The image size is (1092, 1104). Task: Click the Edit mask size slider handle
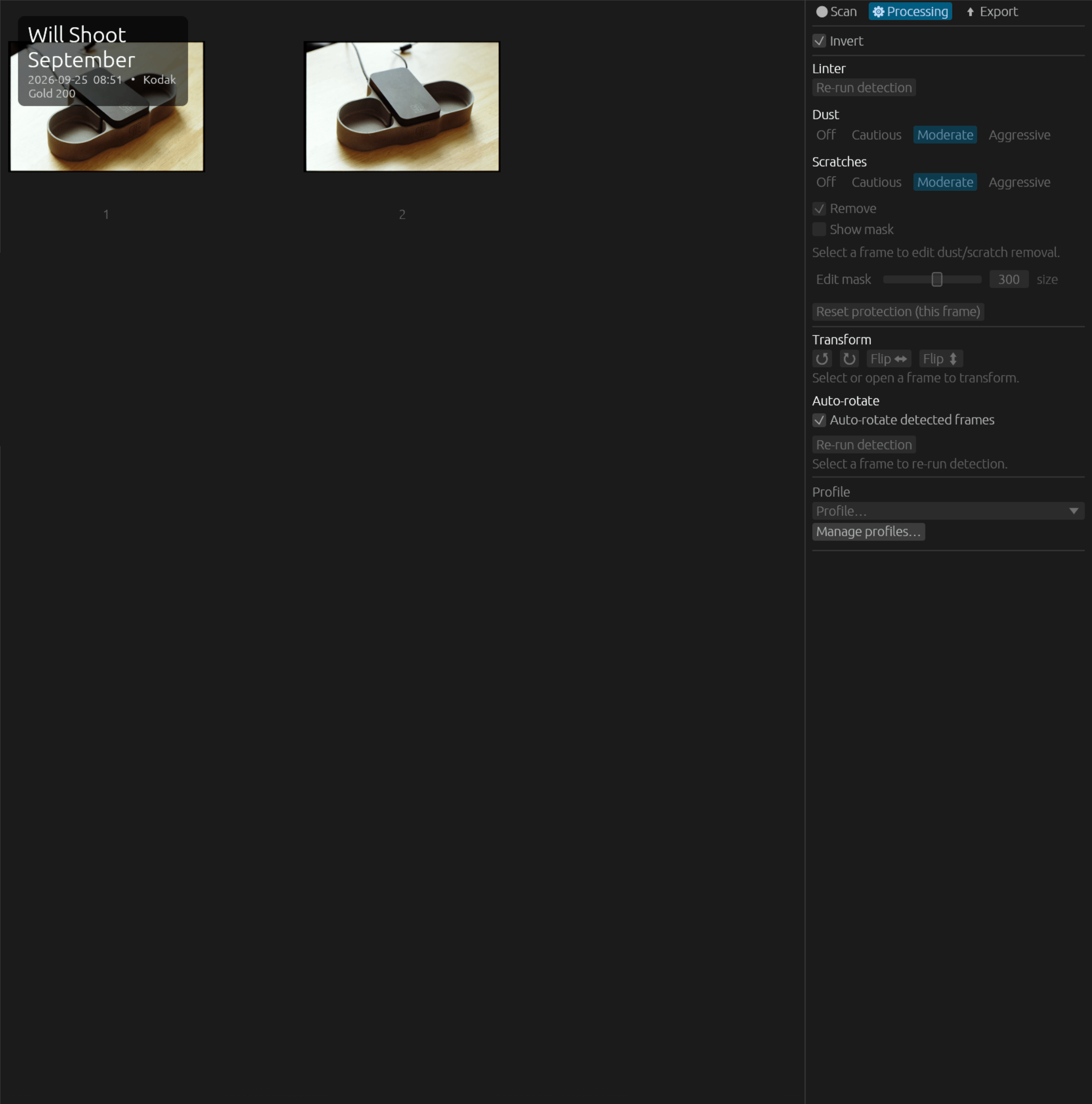click(x=936, y=279)
